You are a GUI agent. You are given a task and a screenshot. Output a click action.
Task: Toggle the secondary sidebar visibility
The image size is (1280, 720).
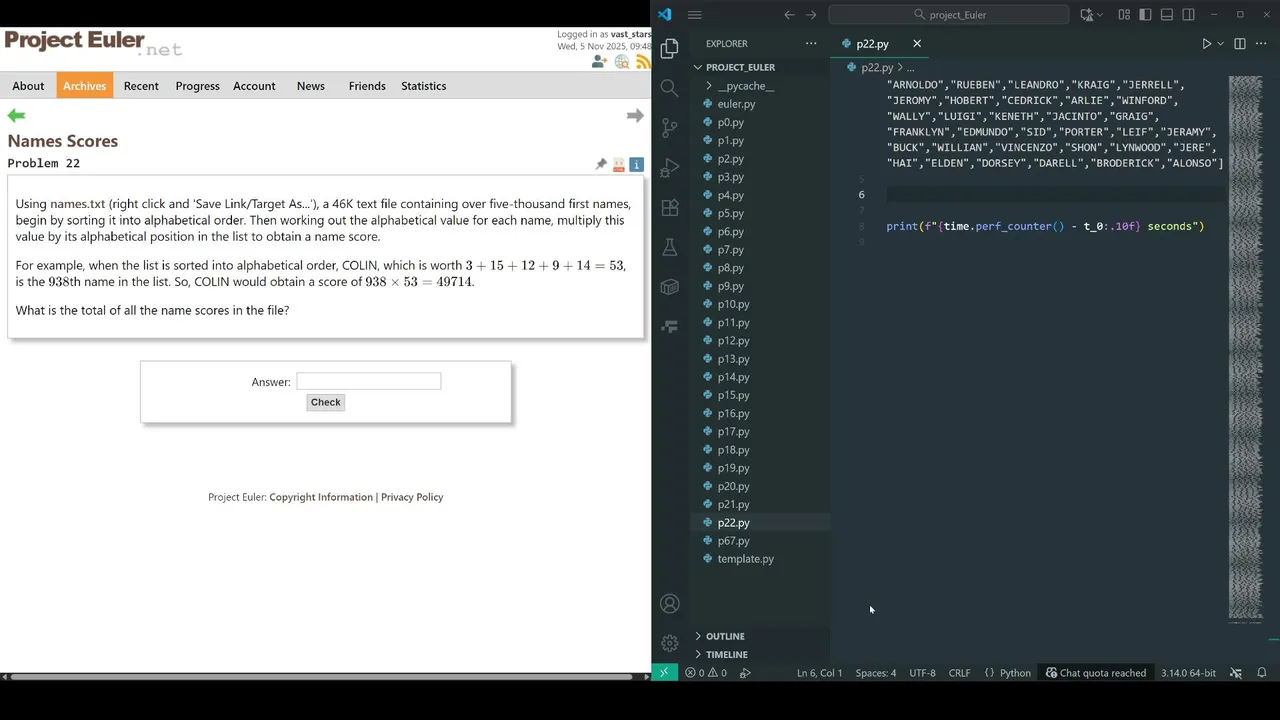(x=1189, y=15)
